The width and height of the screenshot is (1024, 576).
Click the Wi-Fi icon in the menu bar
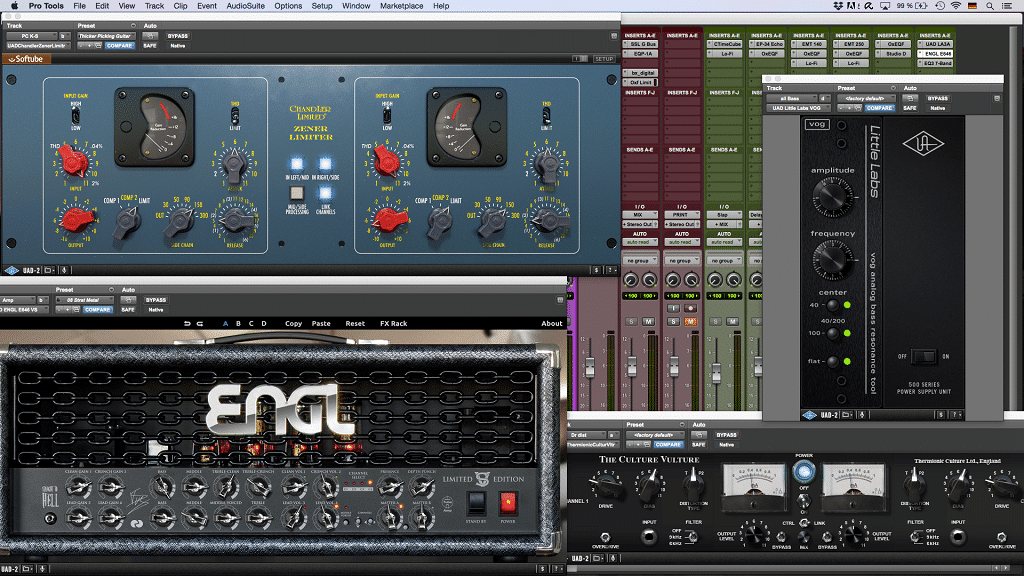click(955, 6)
